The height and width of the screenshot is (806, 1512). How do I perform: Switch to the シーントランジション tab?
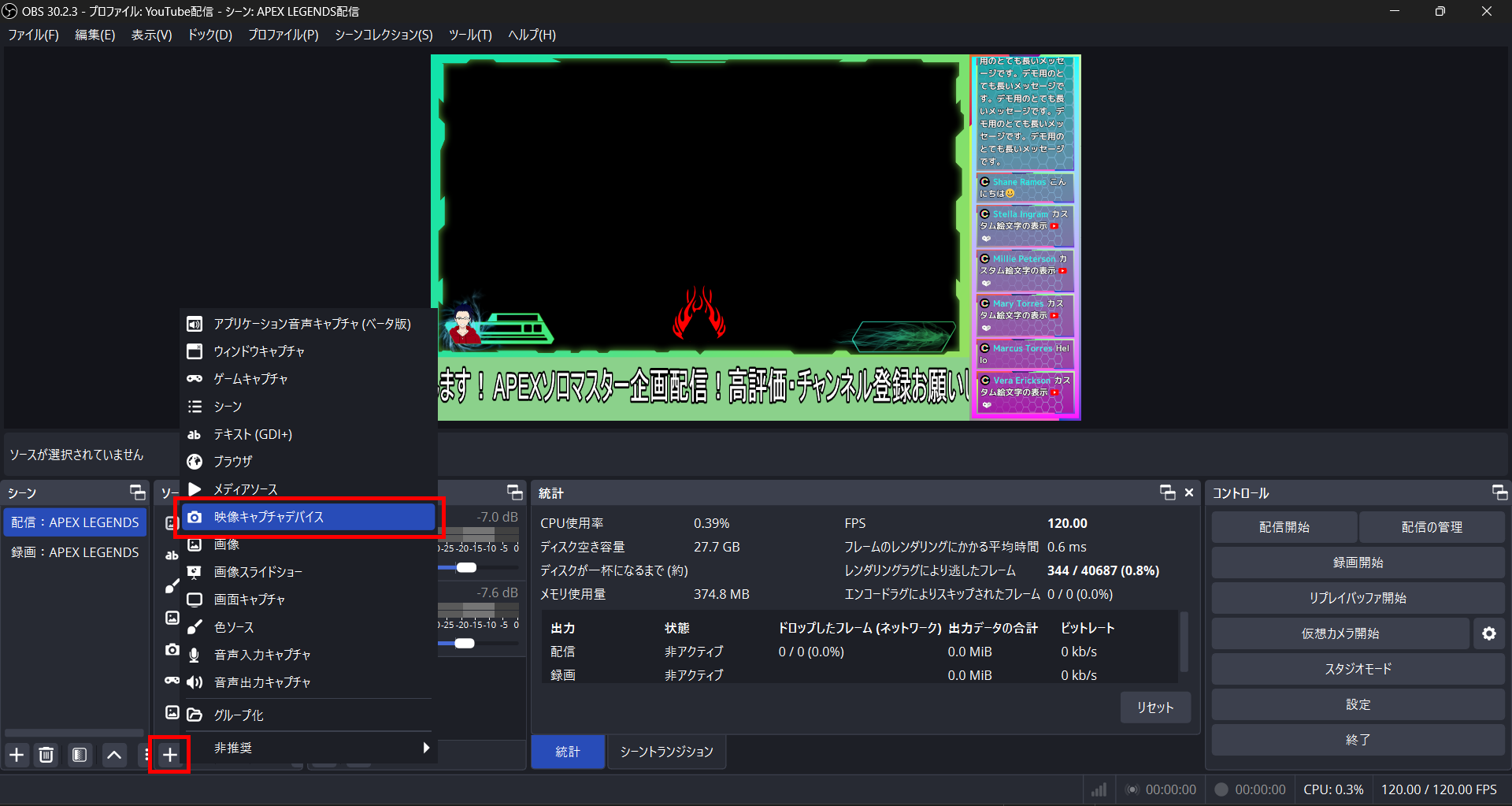pos(665,751)
